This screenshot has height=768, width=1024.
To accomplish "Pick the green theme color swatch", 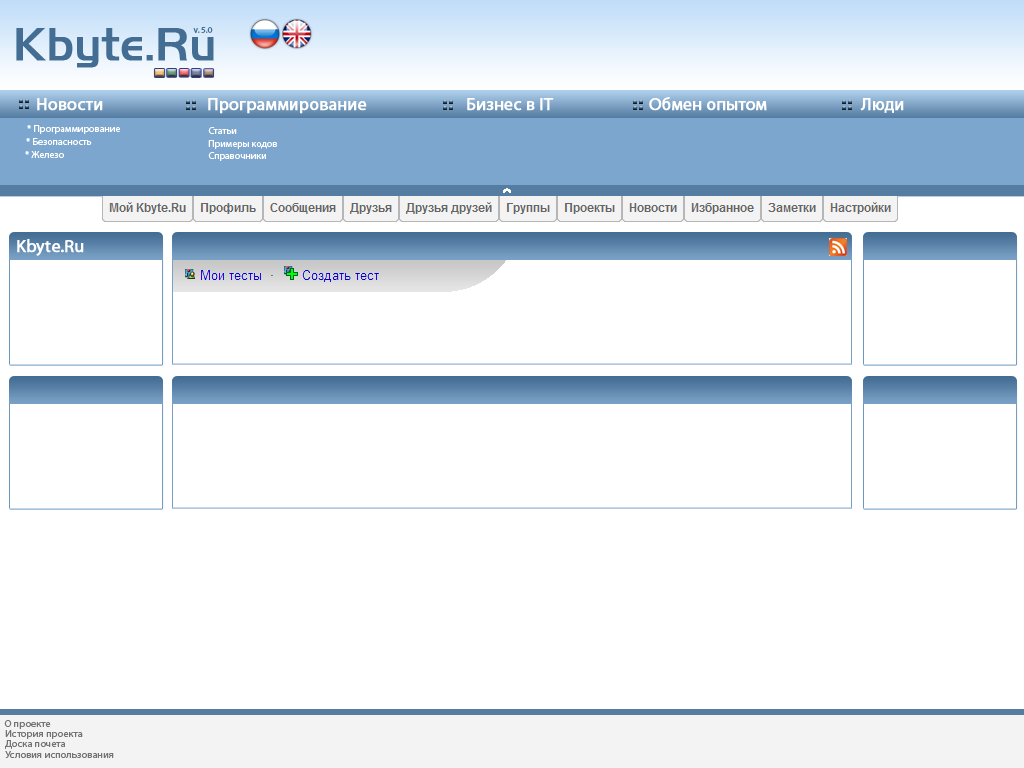I will coord(172,73).
